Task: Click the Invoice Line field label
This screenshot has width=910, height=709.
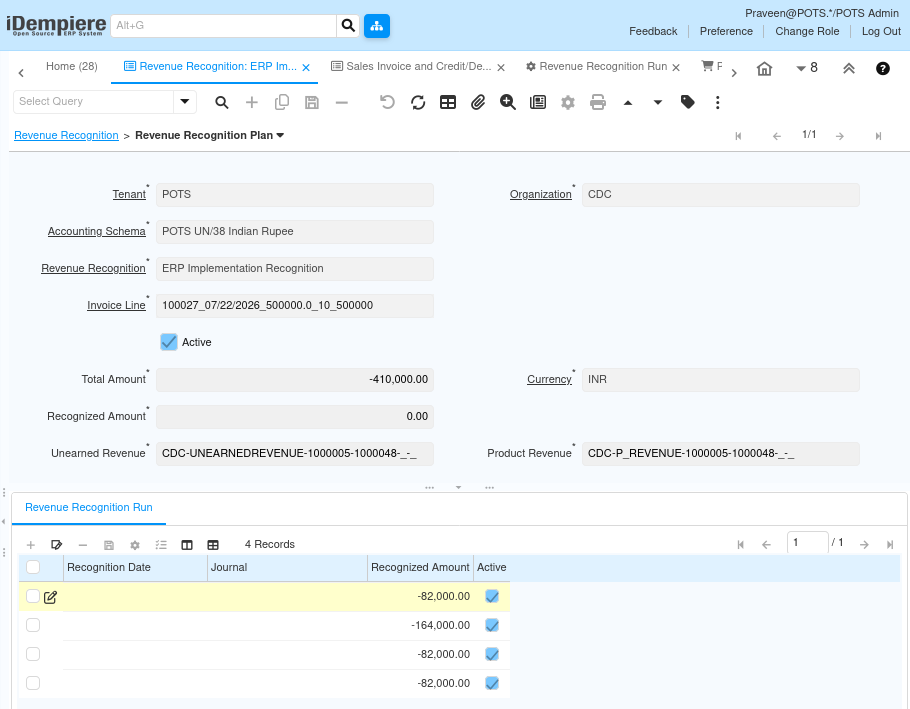Action: pyautogui.click(x=116, y=305)
